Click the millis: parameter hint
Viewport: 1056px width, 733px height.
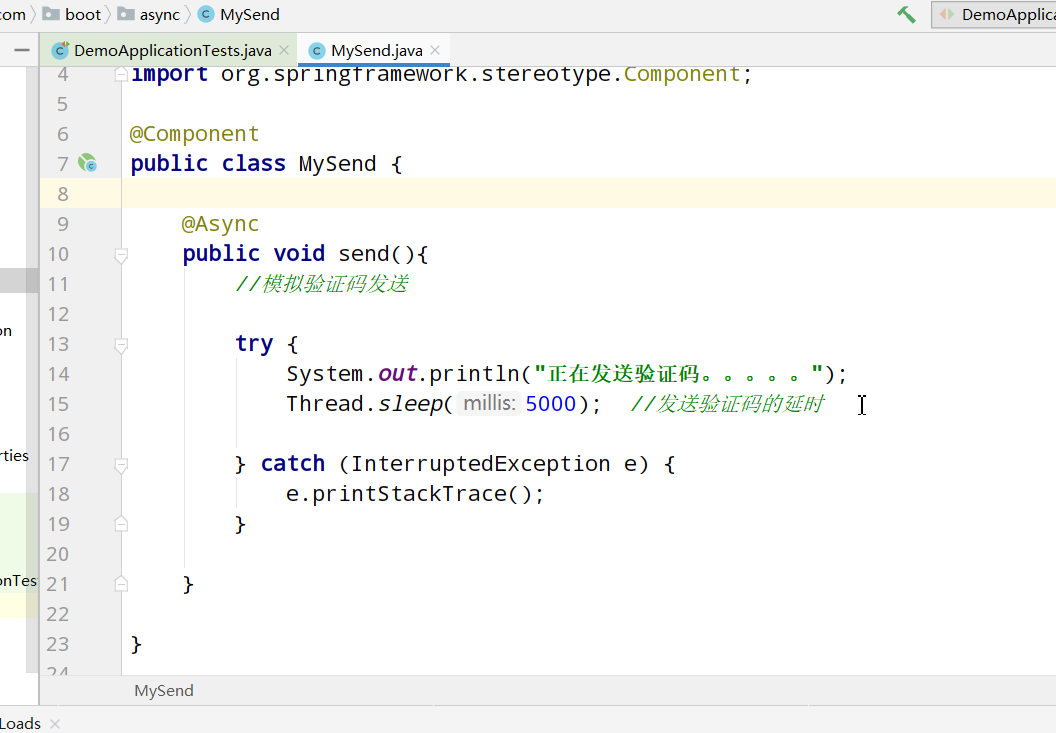[489, 404]
